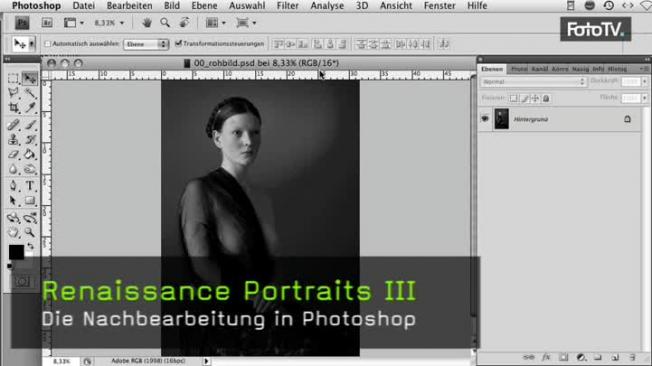Screen dimensions: 652x366
Task: Toggle Transformationssteuerungen checkbox
Action: [178, 43]
